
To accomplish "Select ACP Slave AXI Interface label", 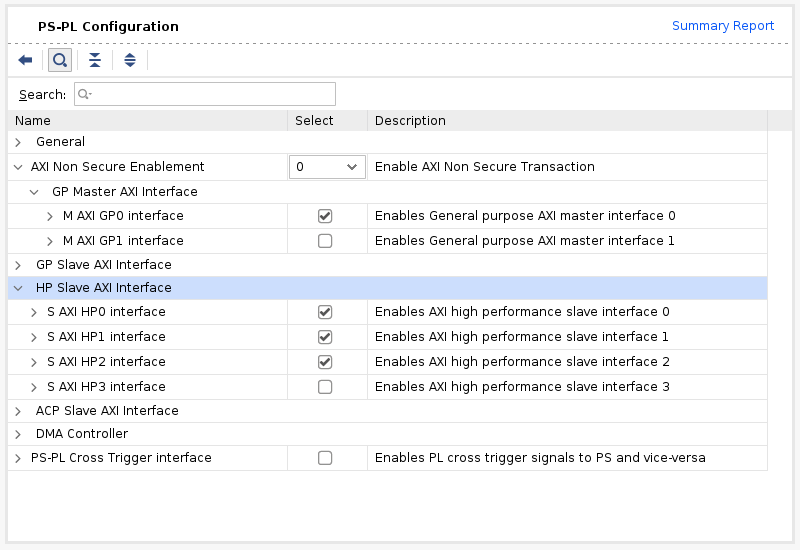I will tap(107, 410).
